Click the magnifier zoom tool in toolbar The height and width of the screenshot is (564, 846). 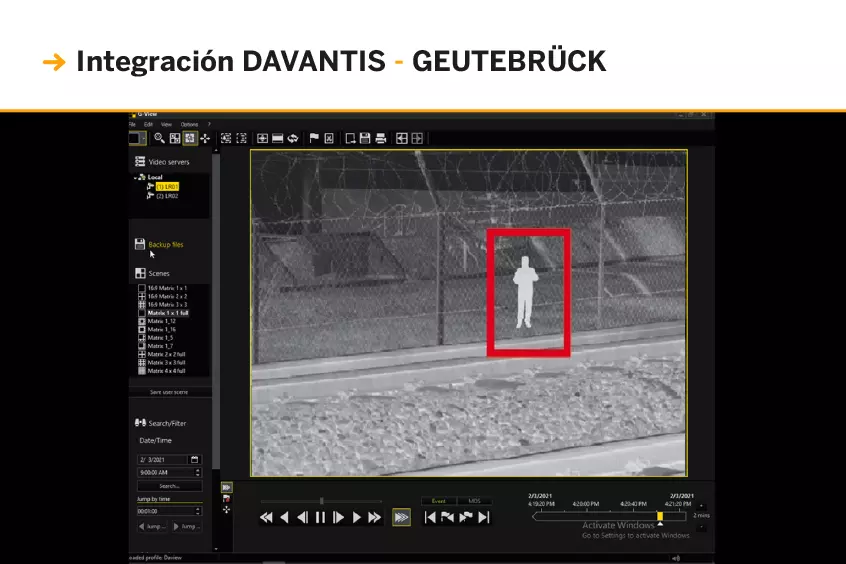pyautogui.click(x=159, y=138)
